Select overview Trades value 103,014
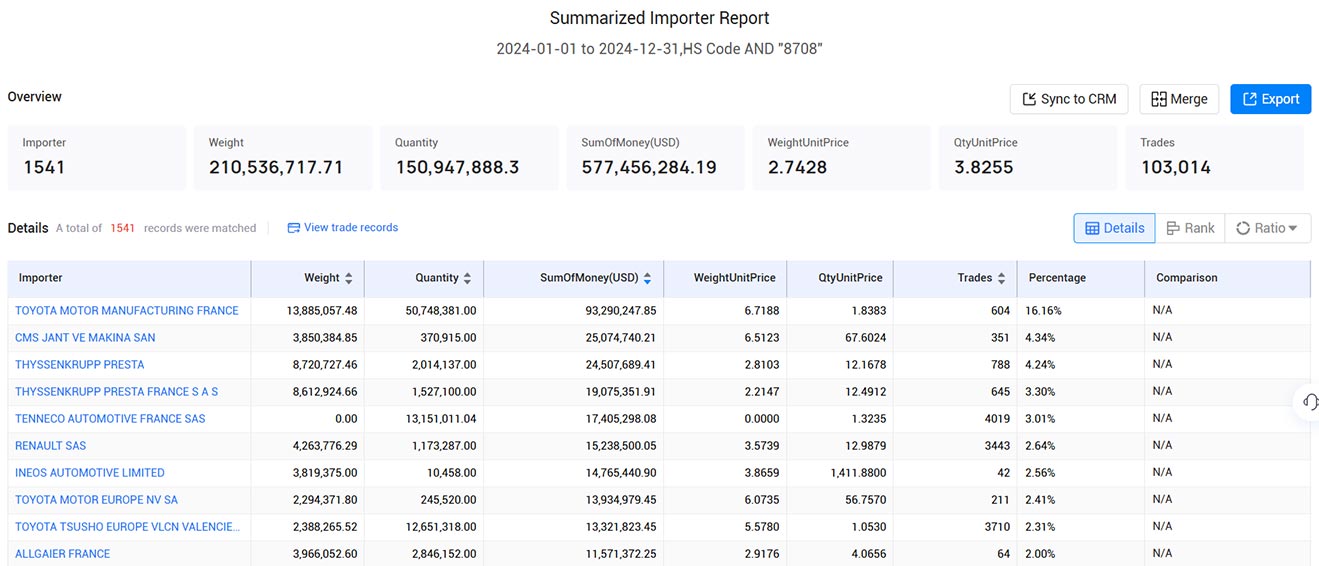The height and width of the screenshot is (566, 1319). point(1175,167)
